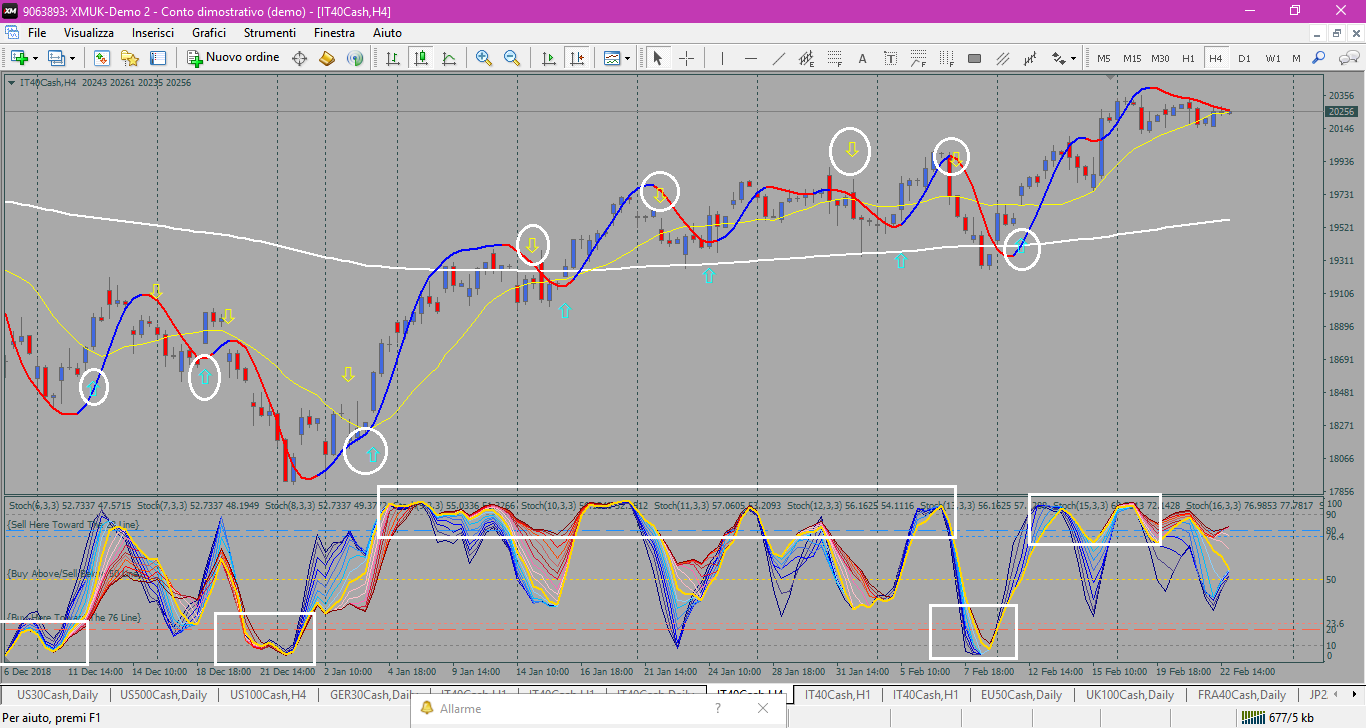Switch to FRA40Cash,Daily chart tab

(1240, 695)
